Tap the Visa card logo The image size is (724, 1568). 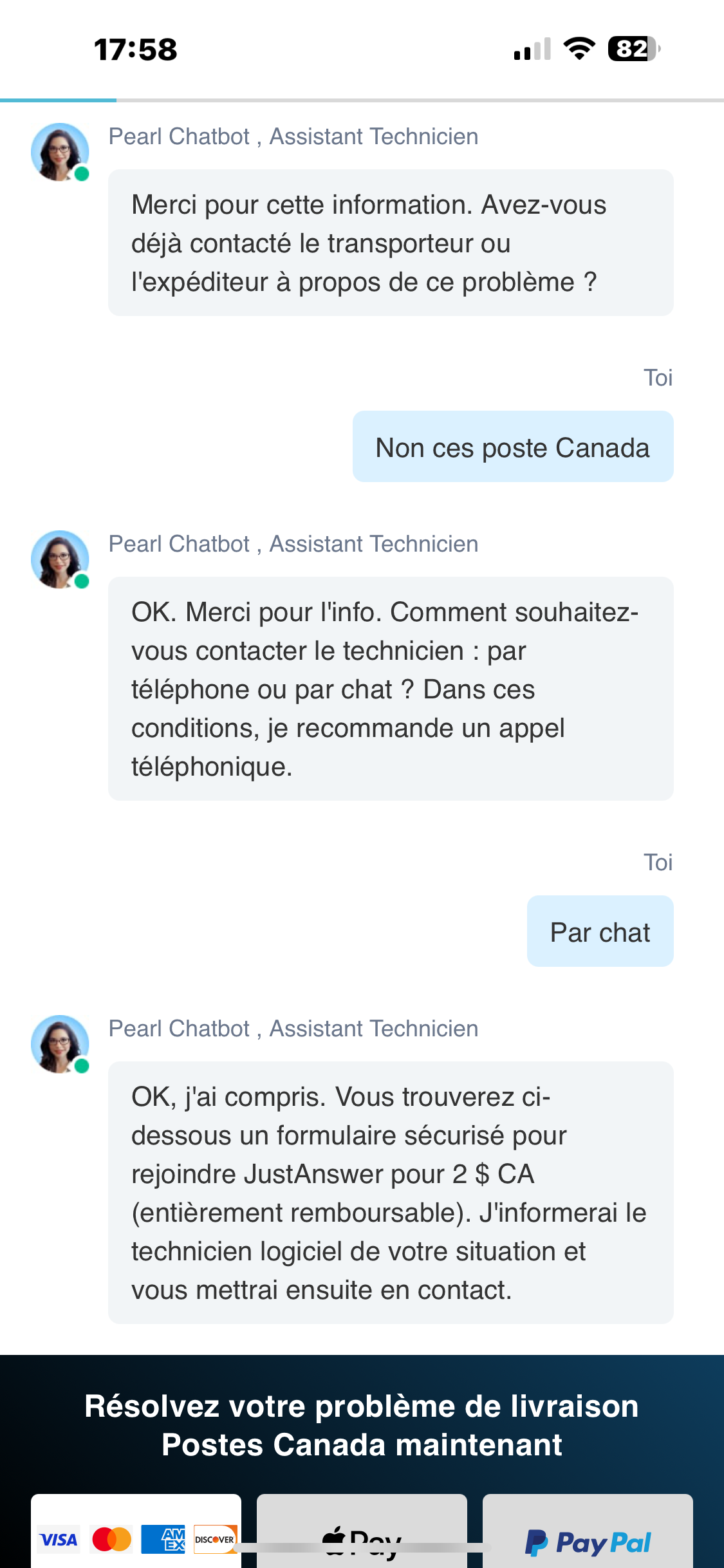click(x=59, y=1540)
